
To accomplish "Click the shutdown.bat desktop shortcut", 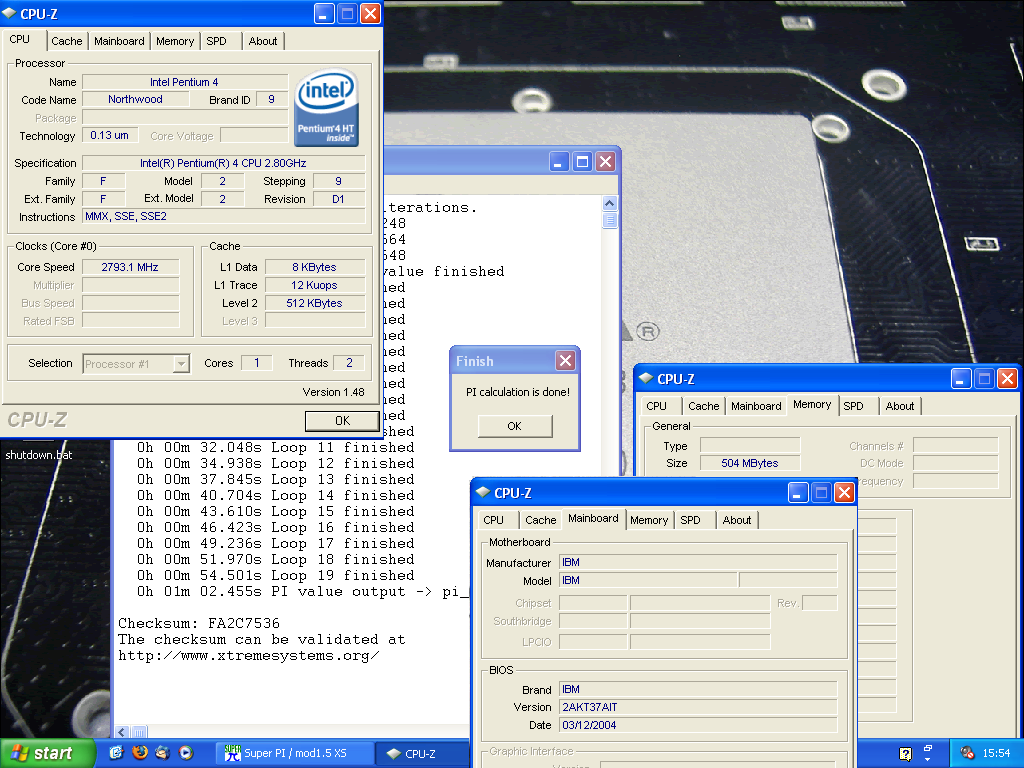I will [39, 455].
